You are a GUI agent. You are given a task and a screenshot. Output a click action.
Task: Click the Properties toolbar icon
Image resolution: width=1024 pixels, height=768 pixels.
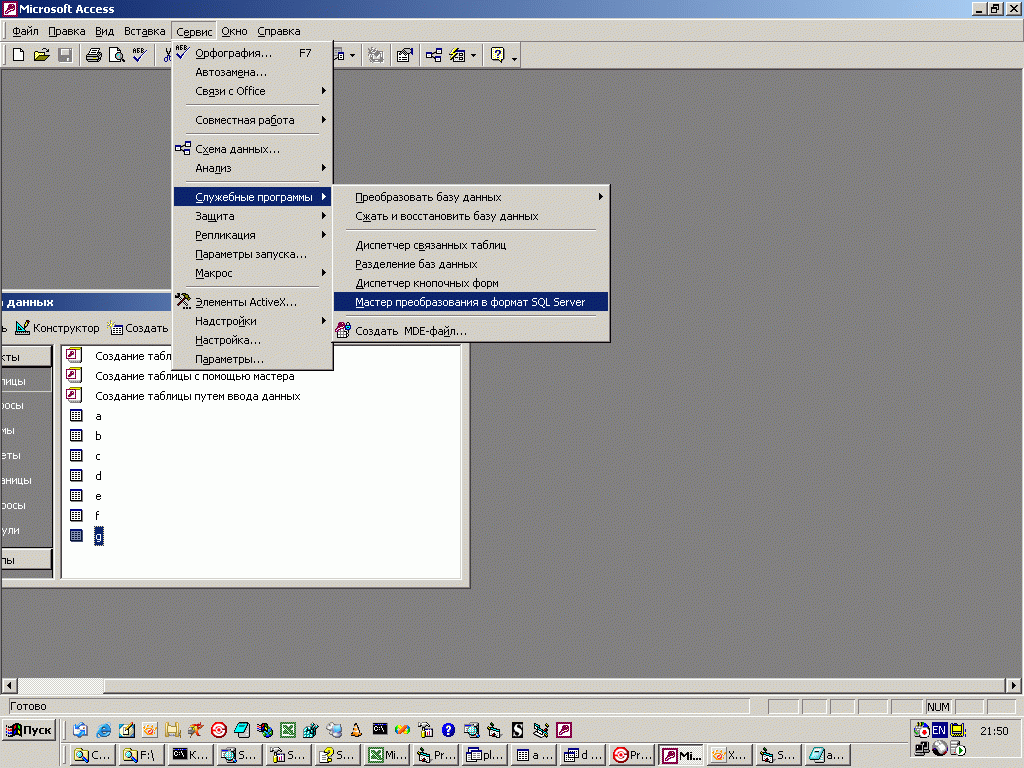click(404, 55)
